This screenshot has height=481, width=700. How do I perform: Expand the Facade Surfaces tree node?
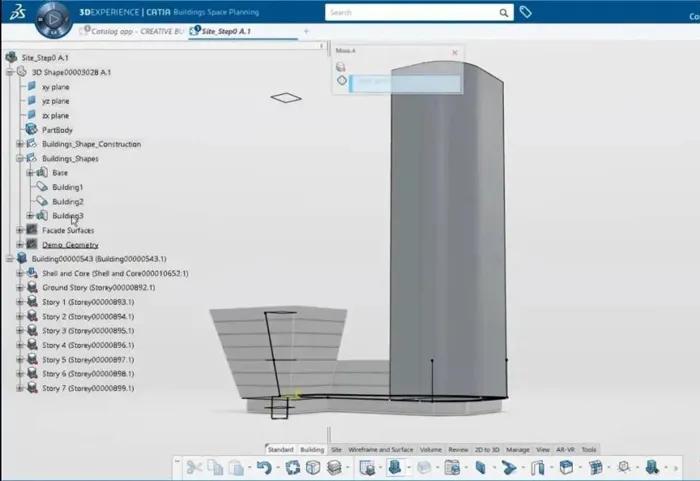coord(19,230)
